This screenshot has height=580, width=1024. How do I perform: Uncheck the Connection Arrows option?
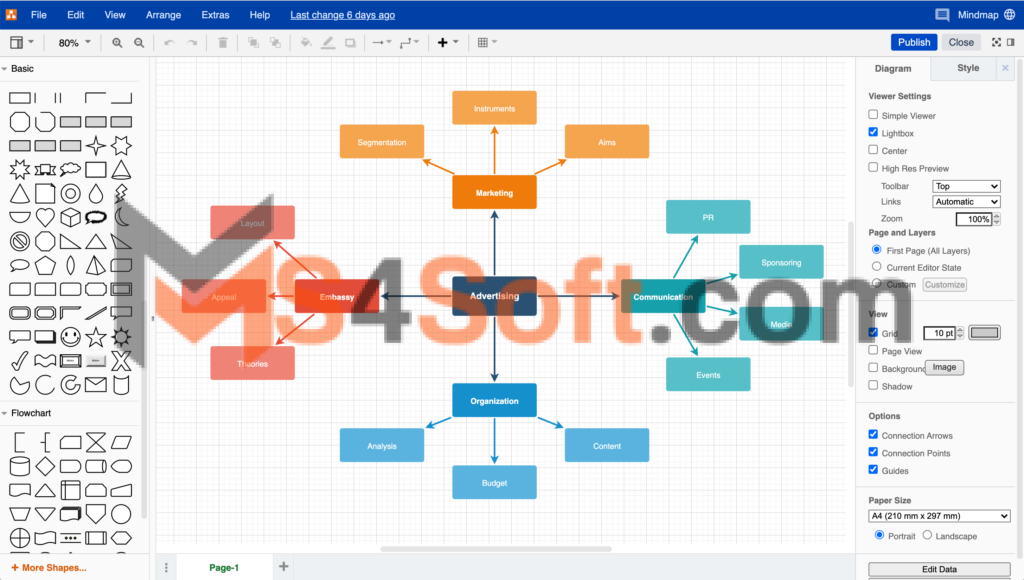pos(873,435)
